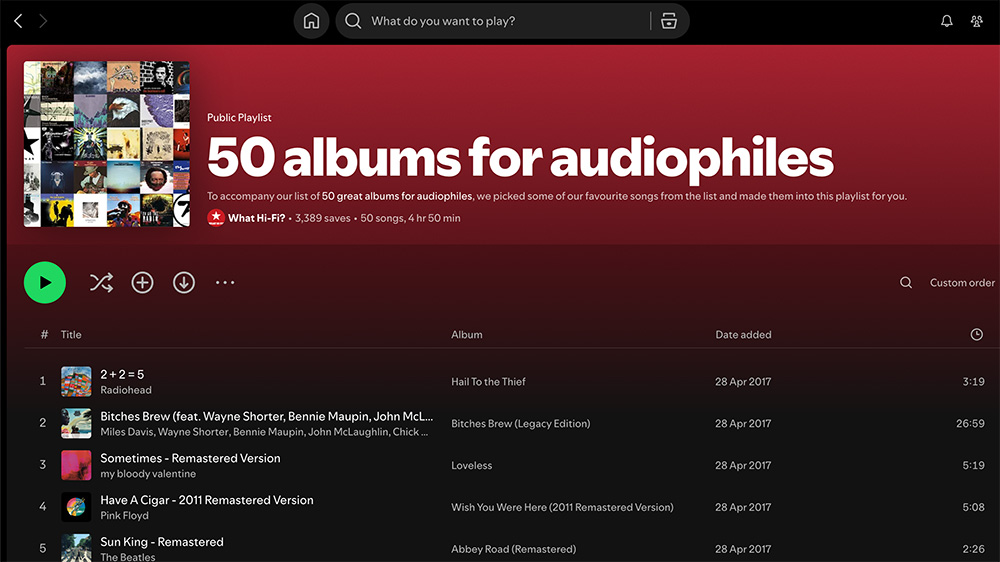Screen dimensions: 1000x562
Task: Open Browse icon in search bar
Action: click(669, 21)
